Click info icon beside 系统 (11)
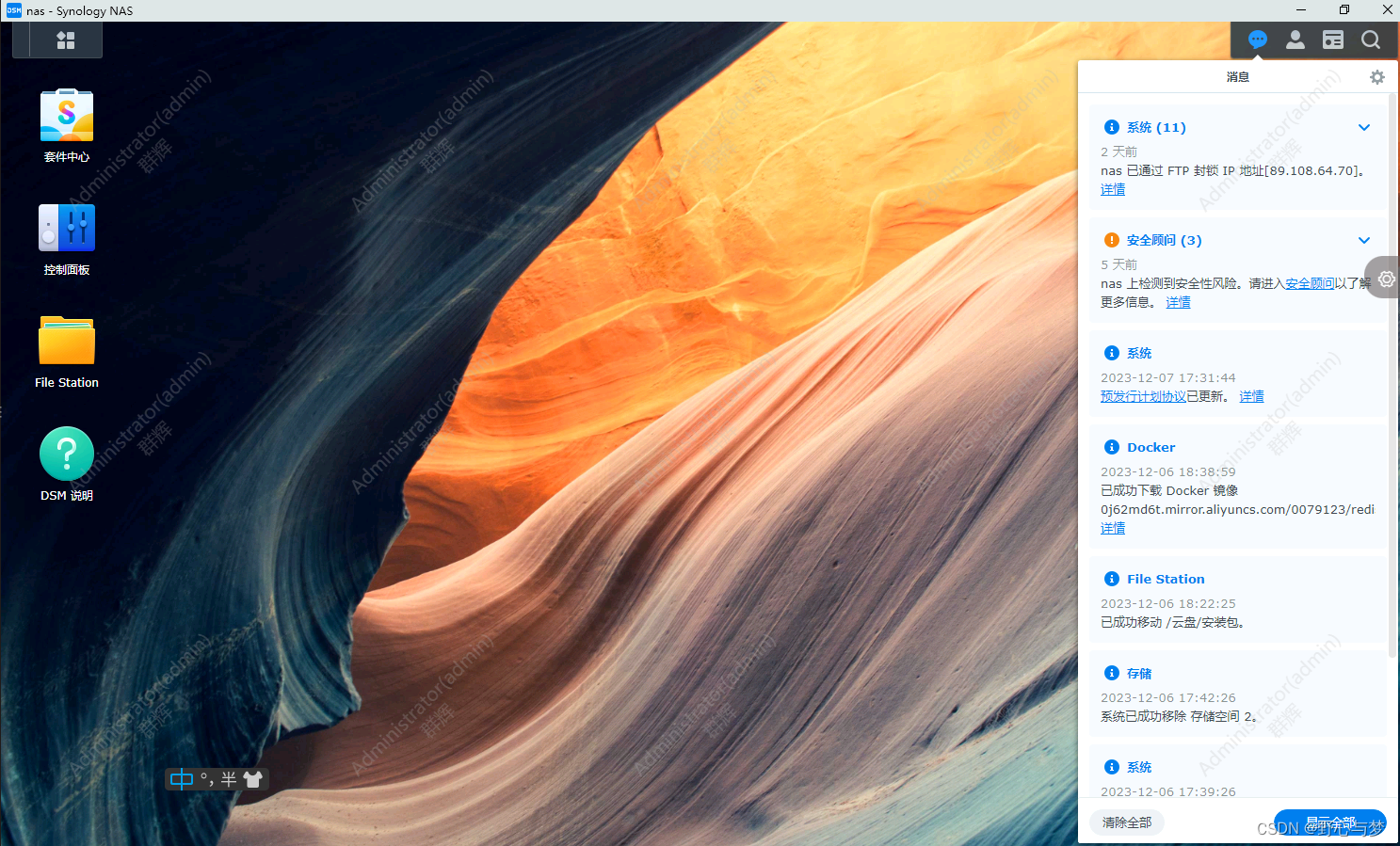Image resolution: width=1400 pixels, height=846 pixels. pos(1112,127)
